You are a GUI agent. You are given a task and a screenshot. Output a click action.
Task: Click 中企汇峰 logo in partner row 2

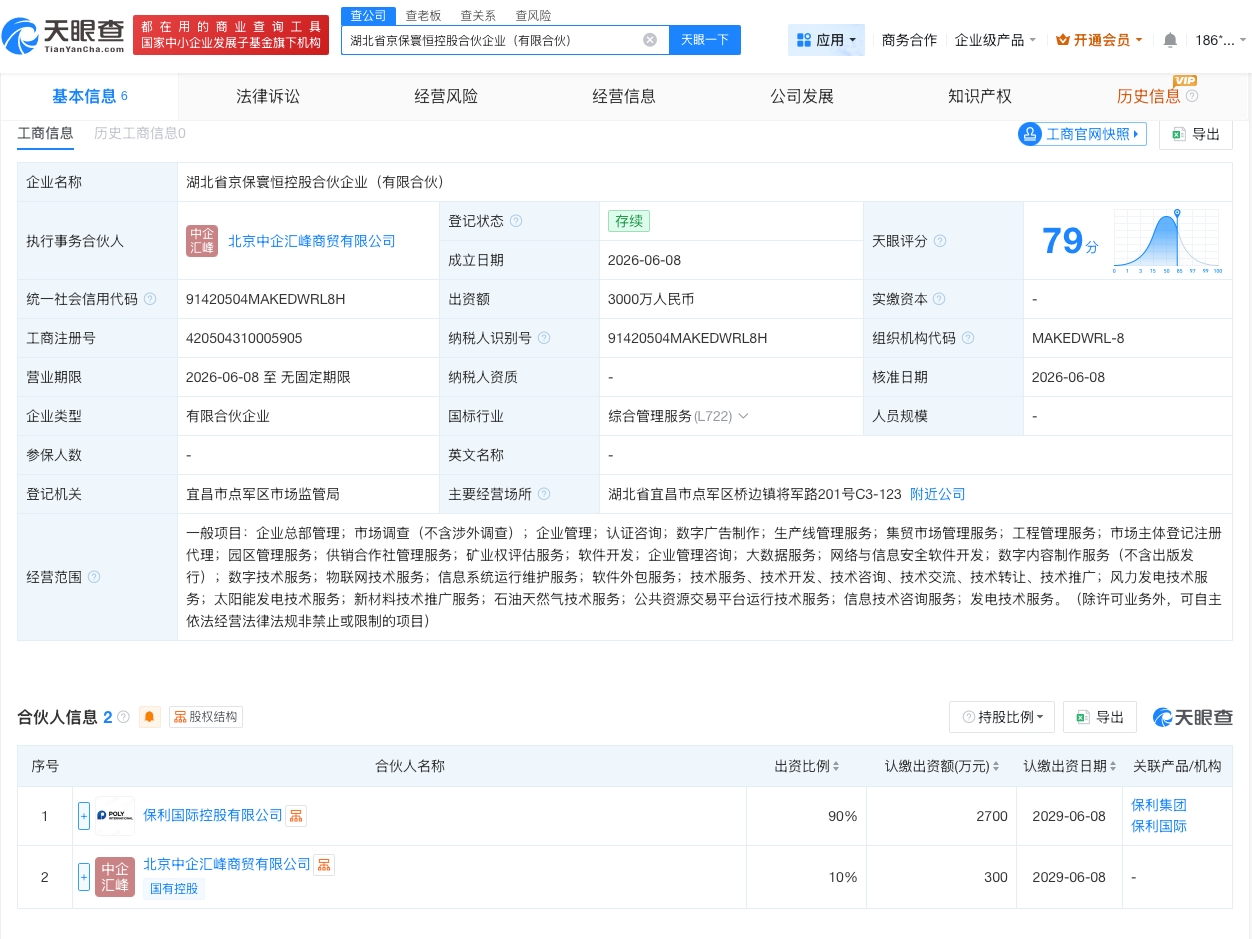point(115,877)
